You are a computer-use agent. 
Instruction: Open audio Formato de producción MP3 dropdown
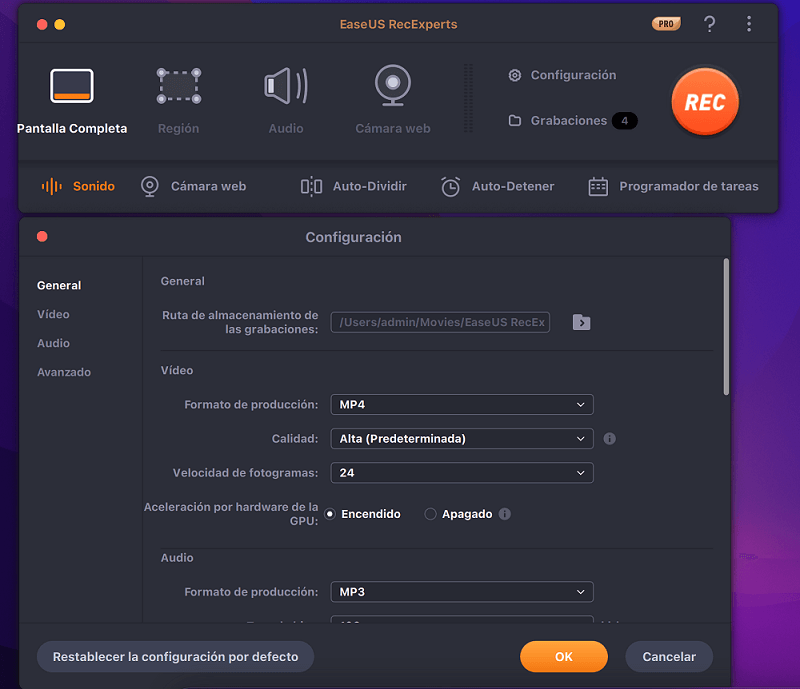pos(462,592)
